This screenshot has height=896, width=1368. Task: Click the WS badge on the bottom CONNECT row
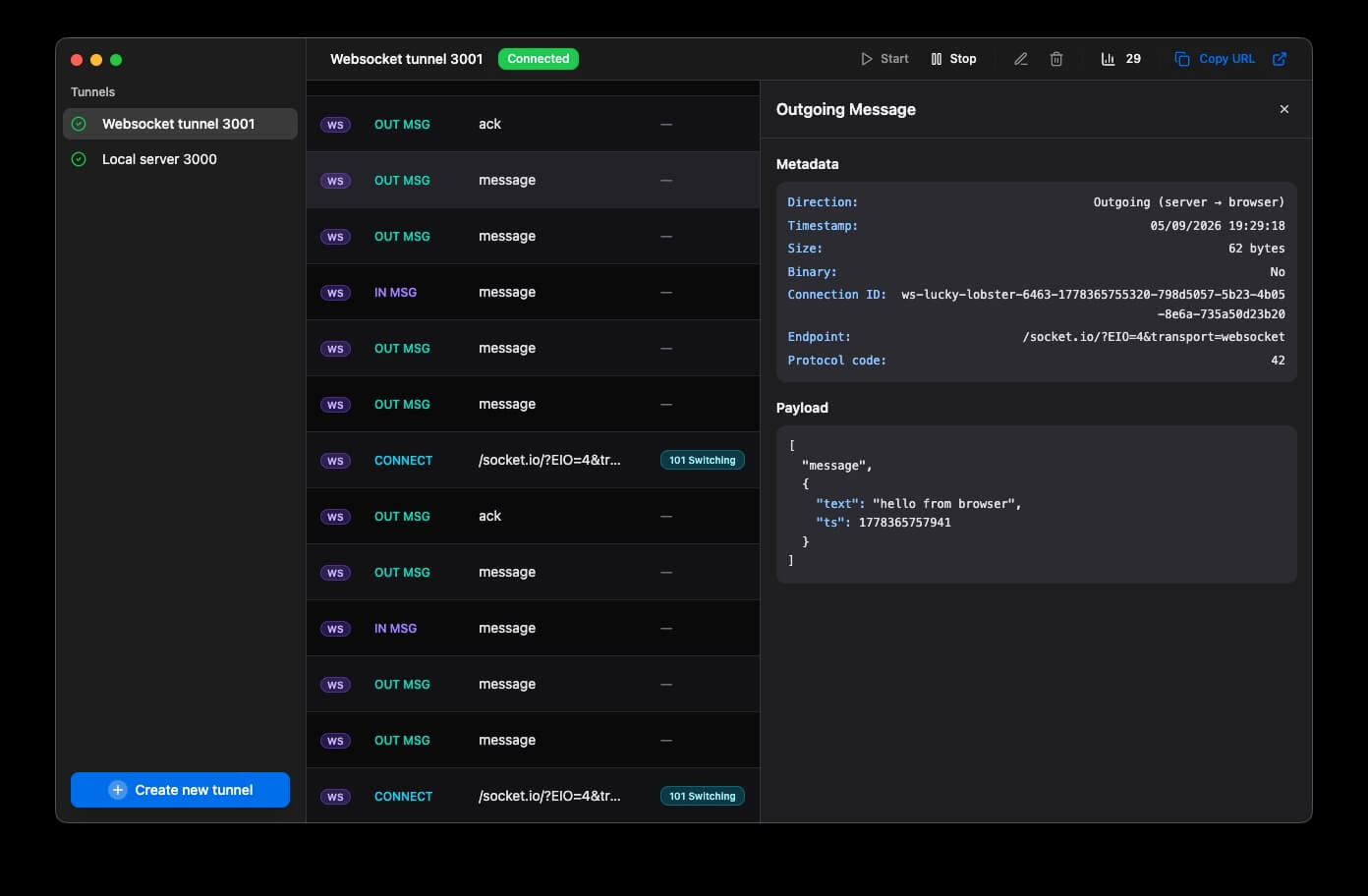[x=335, y=797]
